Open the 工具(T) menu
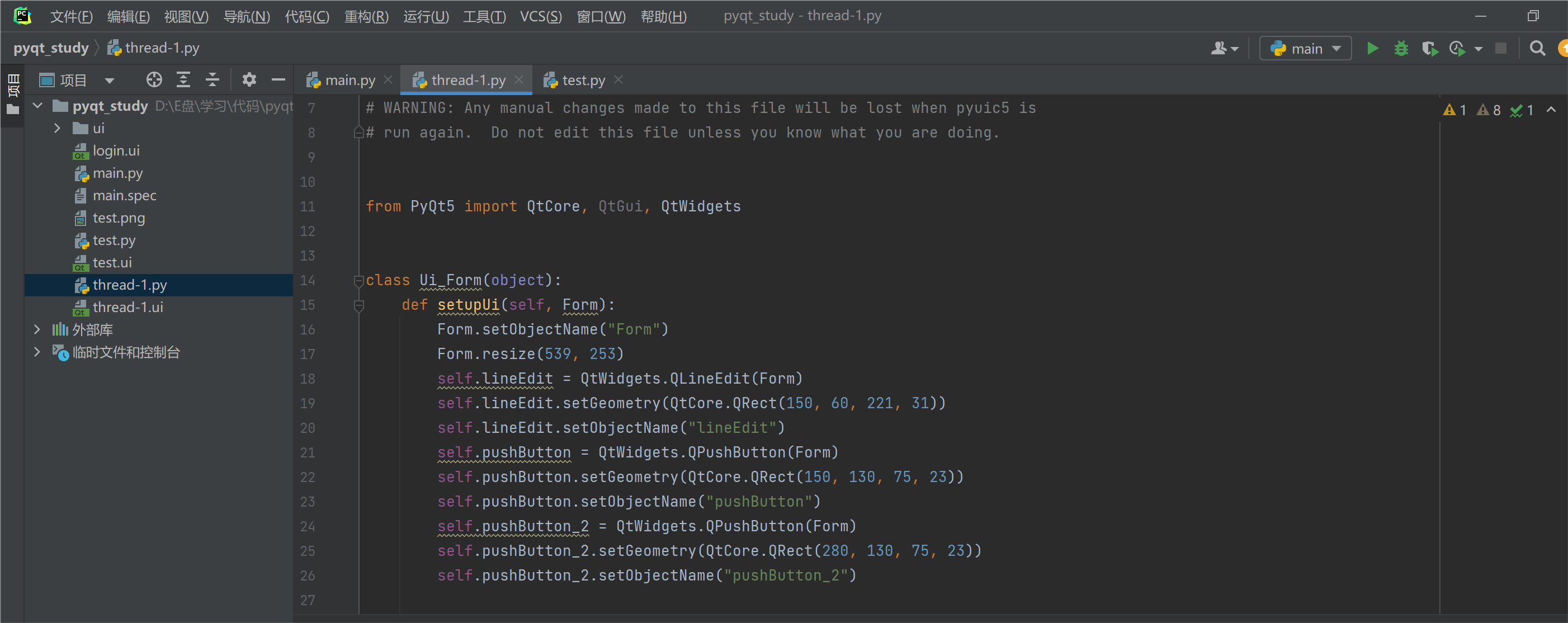The height and width of the screenshot is (623, 1568). [x=484, y=16]
